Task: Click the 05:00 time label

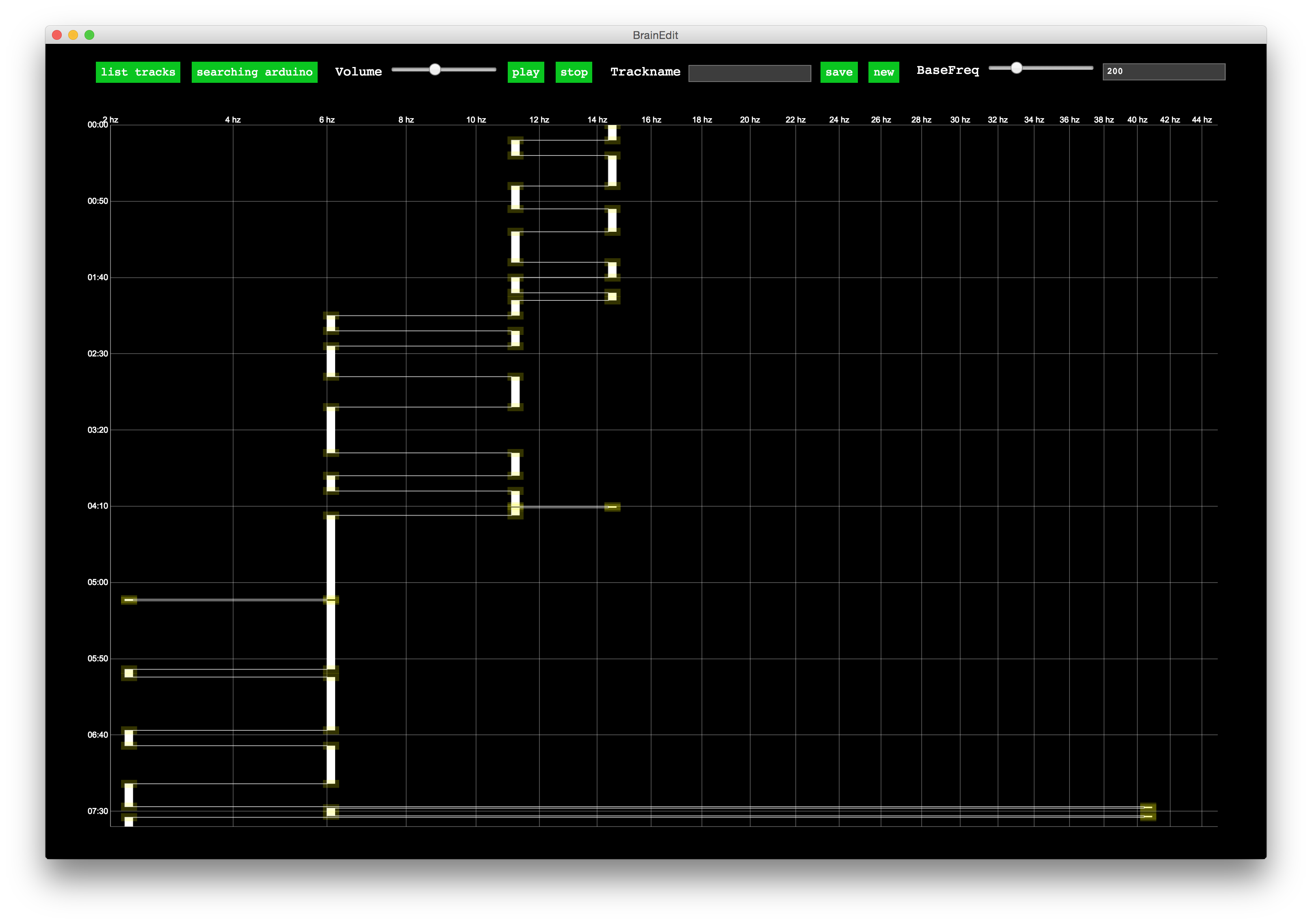Action: pyautogui.click(x=98, y=582)
